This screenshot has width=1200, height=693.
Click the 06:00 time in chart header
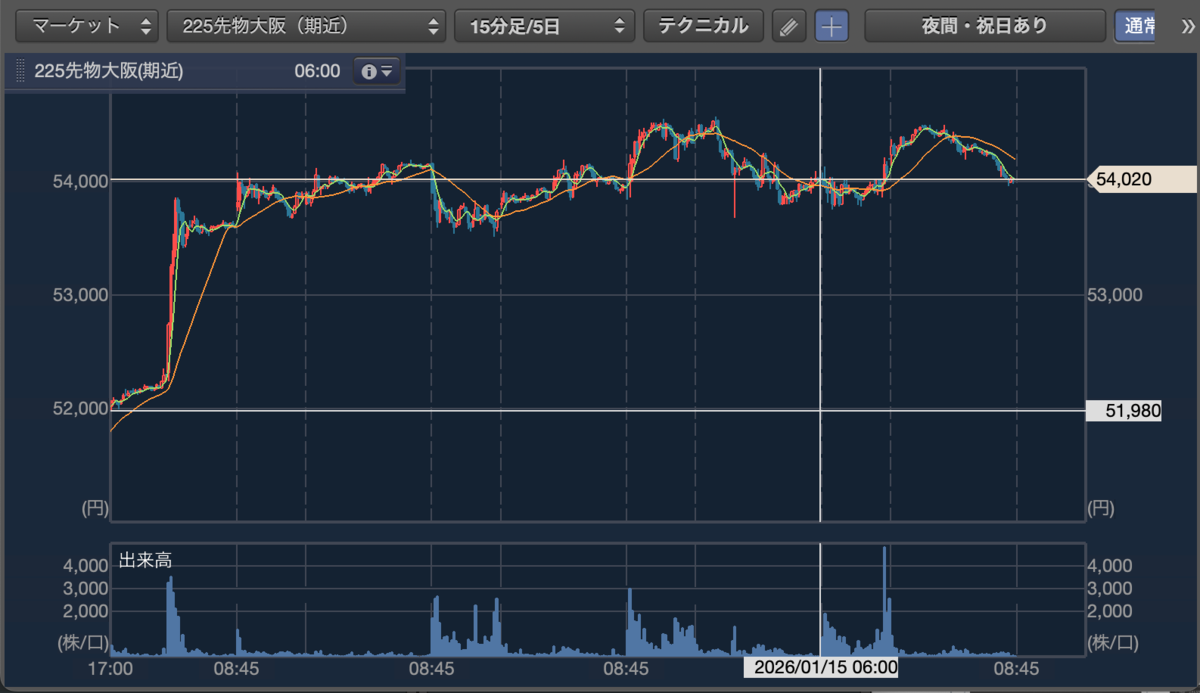point(317,72)
